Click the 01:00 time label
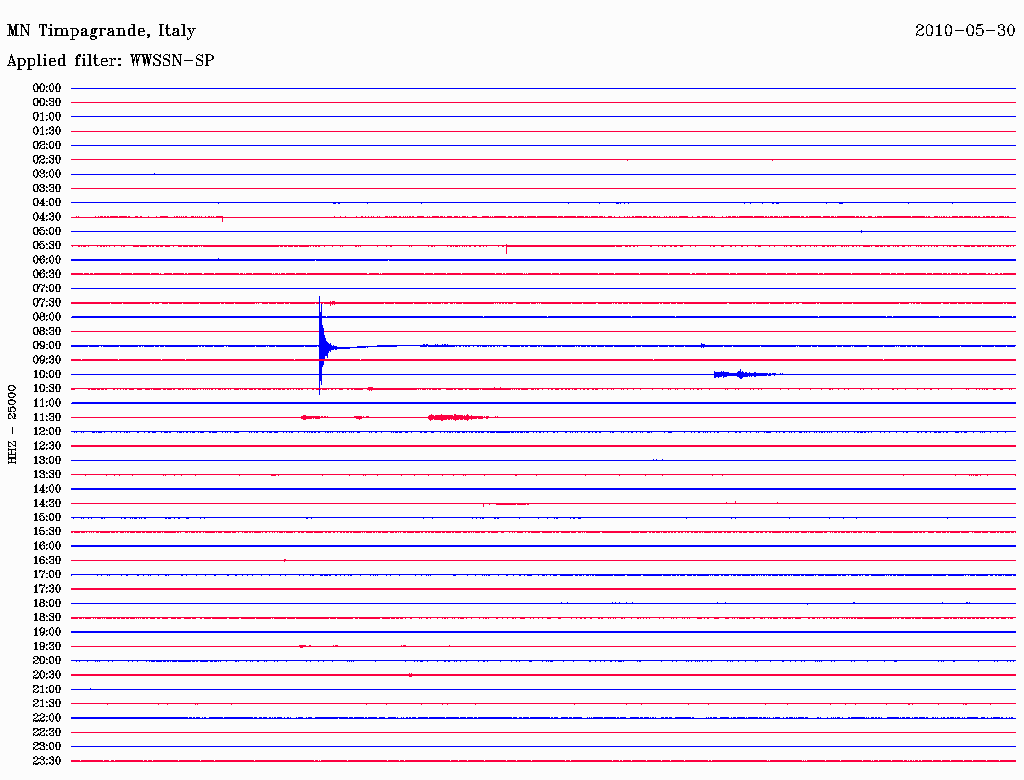Viewport: 1024px width, 780px height. (47, 117)
